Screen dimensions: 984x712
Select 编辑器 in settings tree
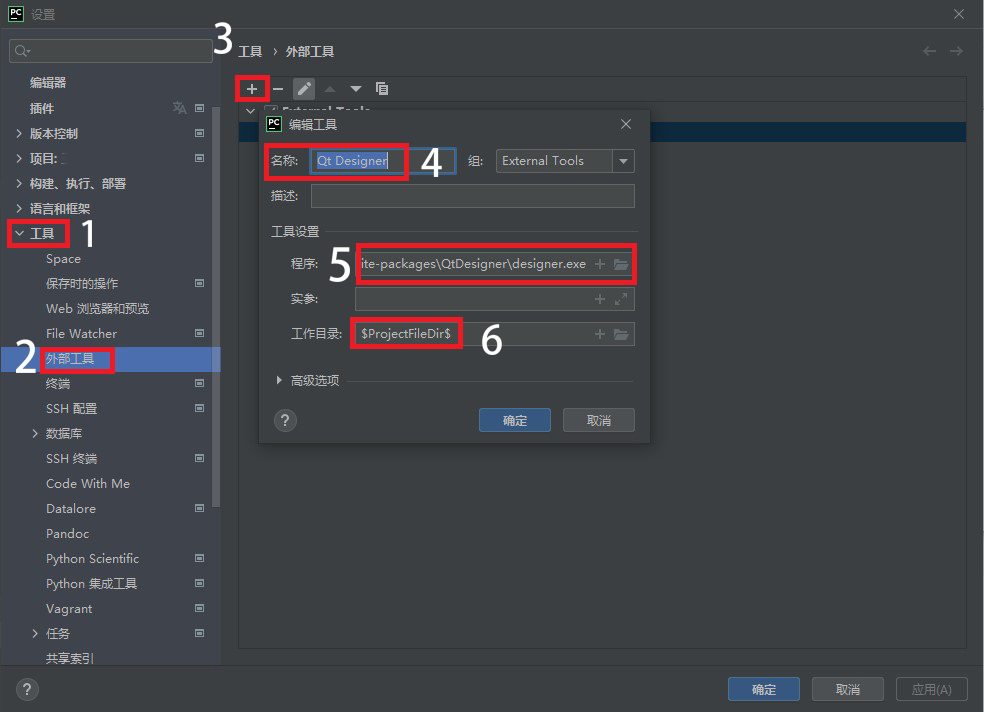tap(48, 83)
